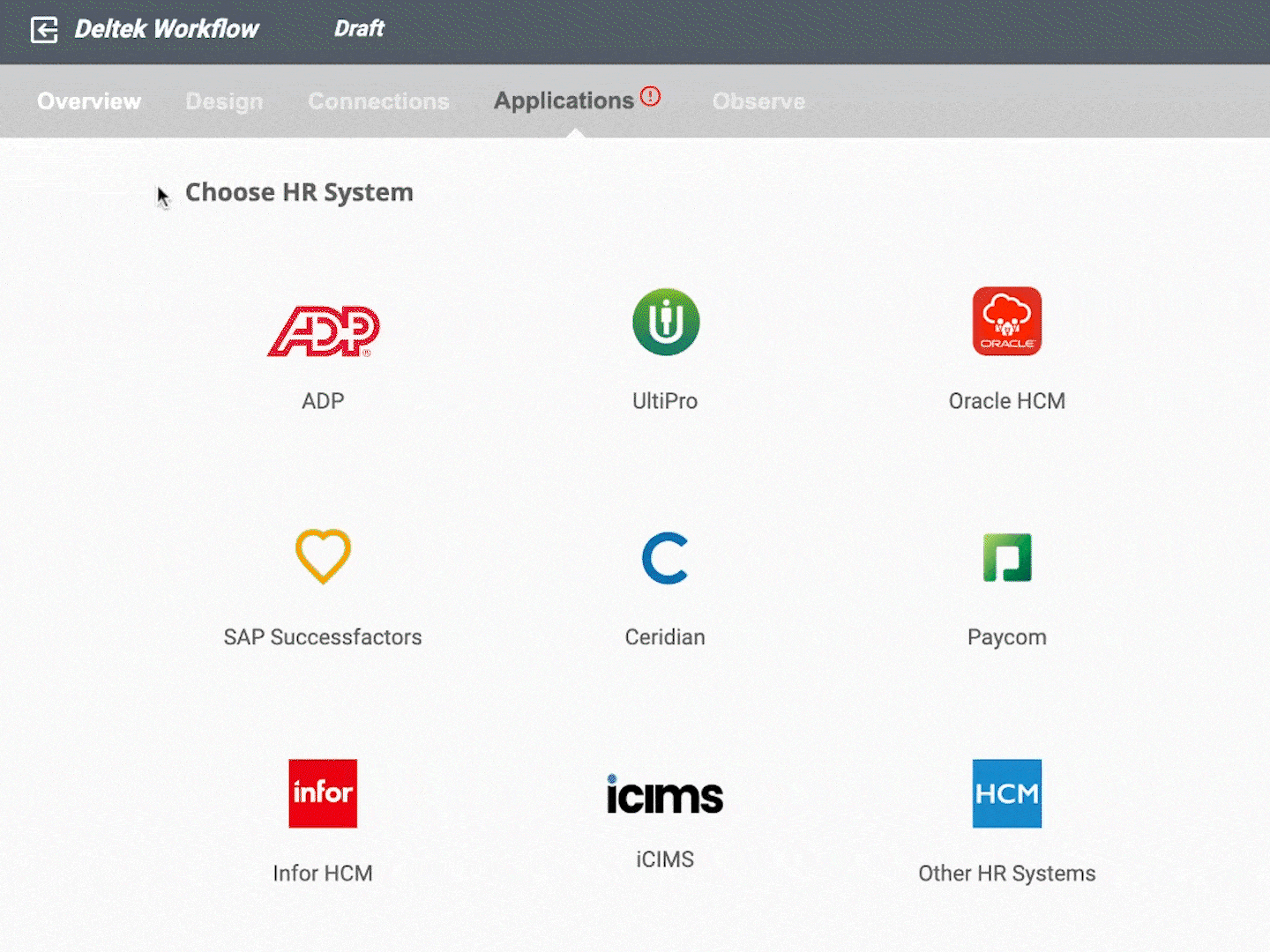Click the SAP Successfactors text label
Screen dimensions: 1270x952
coord(323,637)
